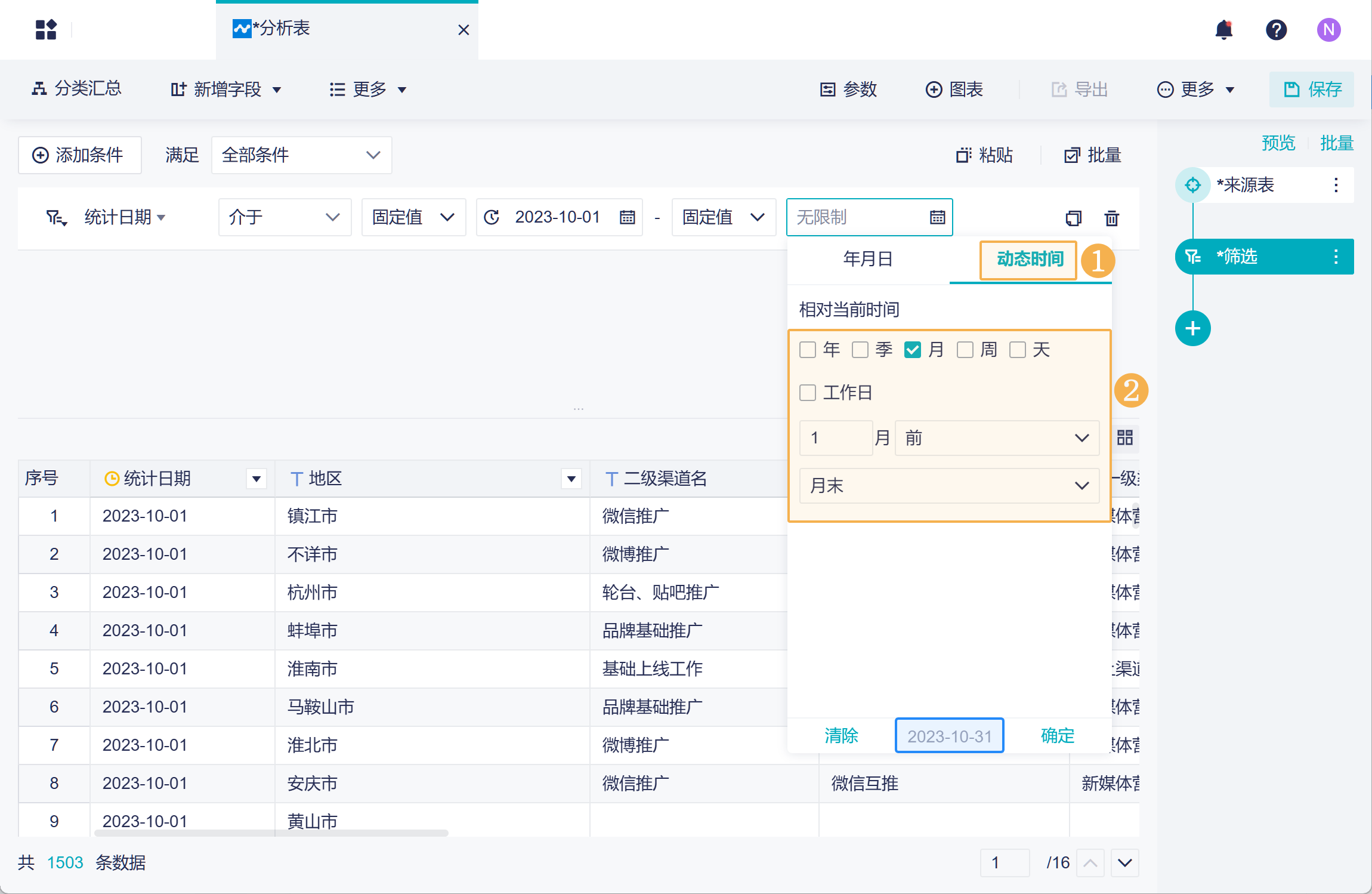
Task: Enable the 工作日 checkbox
Action: tap(808, 393)
